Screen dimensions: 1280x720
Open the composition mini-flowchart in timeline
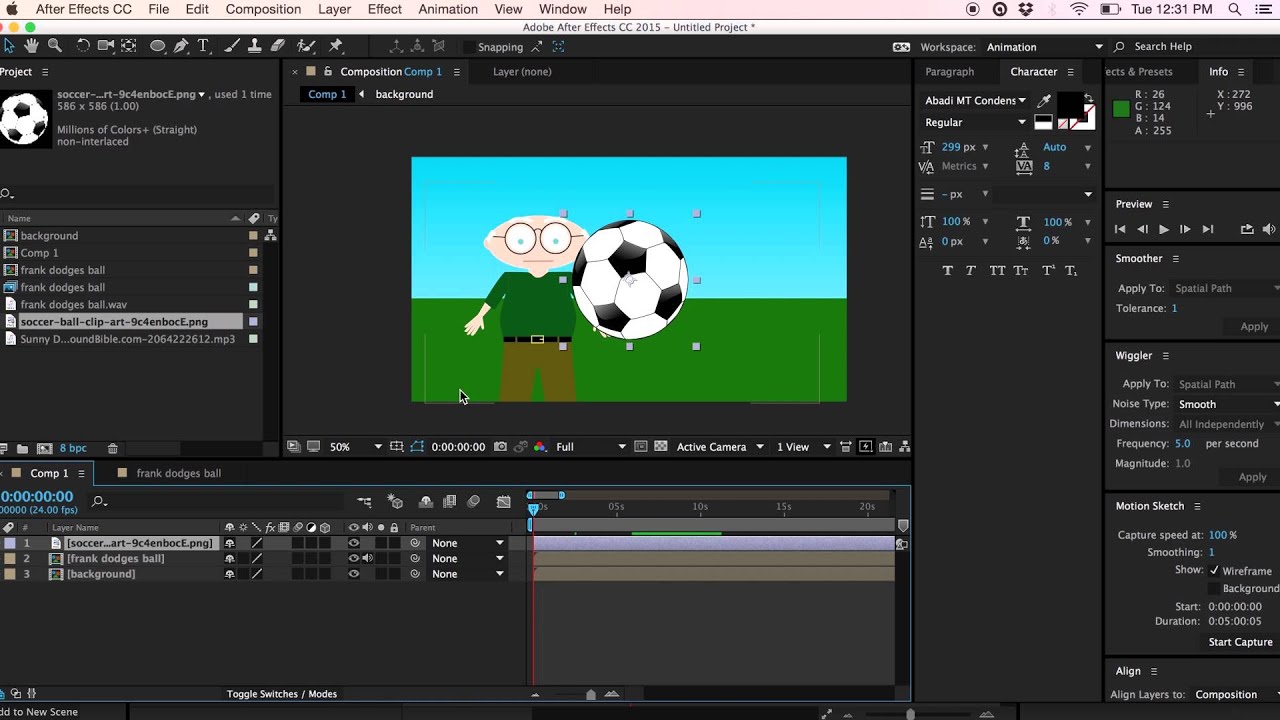(364, 502)
